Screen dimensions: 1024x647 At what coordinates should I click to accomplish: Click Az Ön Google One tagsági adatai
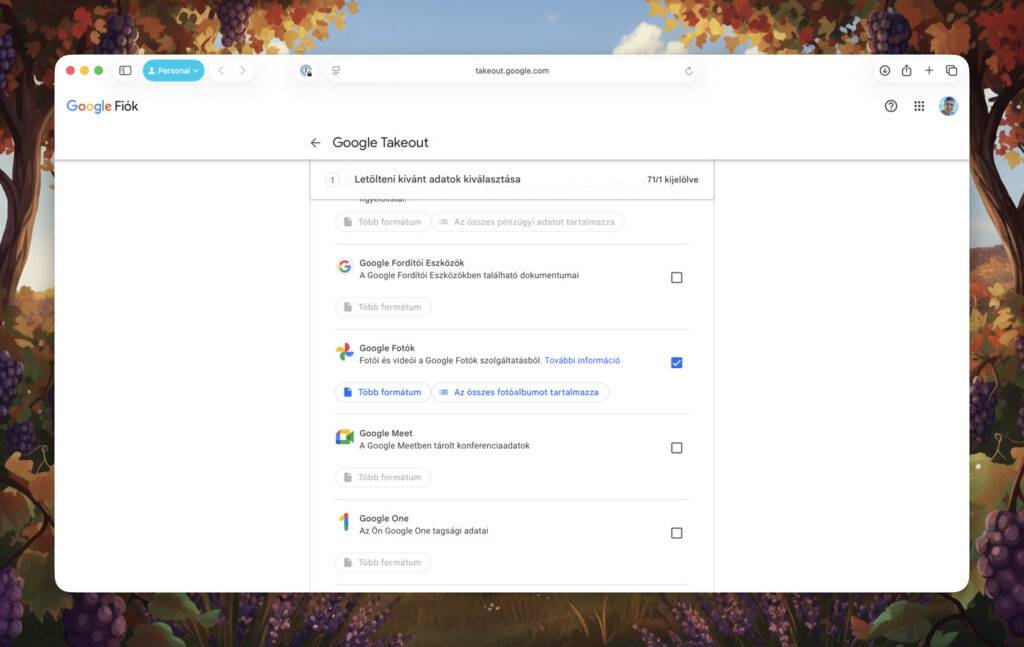pyautogui.click(x=424, y=531)
